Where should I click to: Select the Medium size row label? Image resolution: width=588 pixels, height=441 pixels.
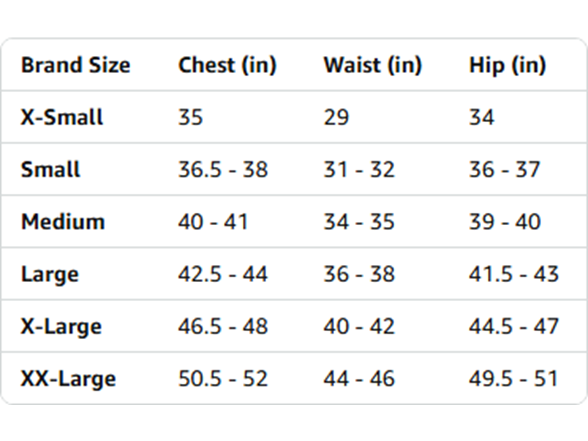tap(63, 221)
